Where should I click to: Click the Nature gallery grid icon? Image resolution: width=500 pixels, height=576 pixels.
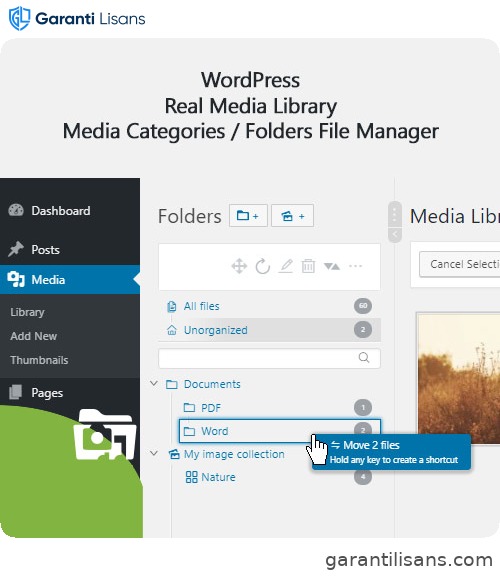(191, 477)
